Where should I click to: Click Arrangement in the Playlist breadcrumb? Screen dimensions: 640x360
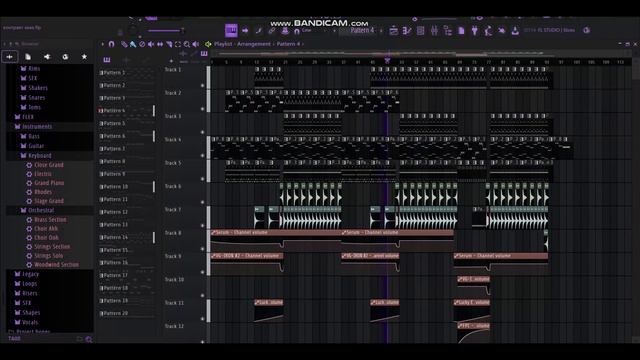click(253, 44)
